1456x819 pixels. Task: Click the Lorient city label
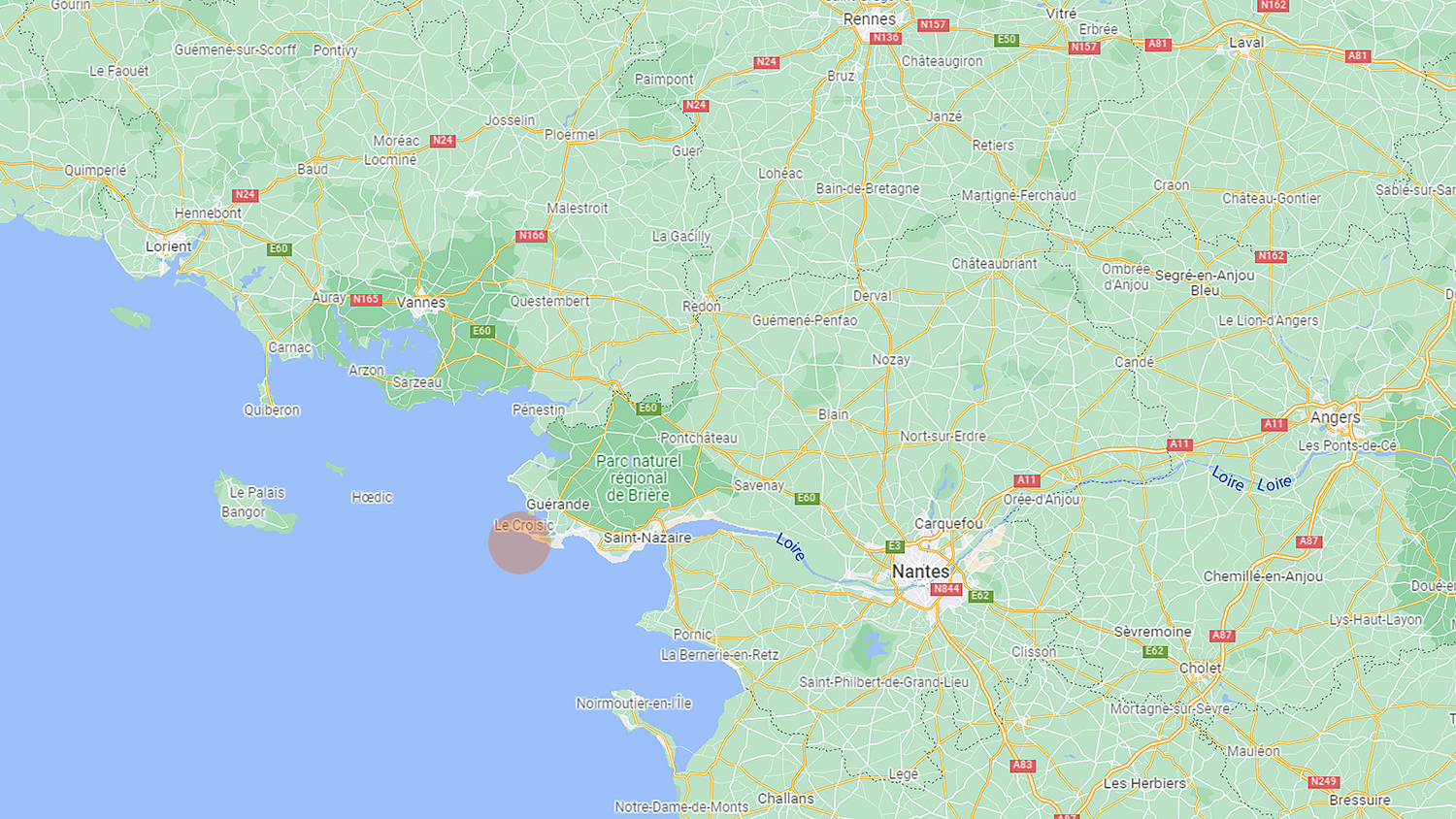[169, 246]
